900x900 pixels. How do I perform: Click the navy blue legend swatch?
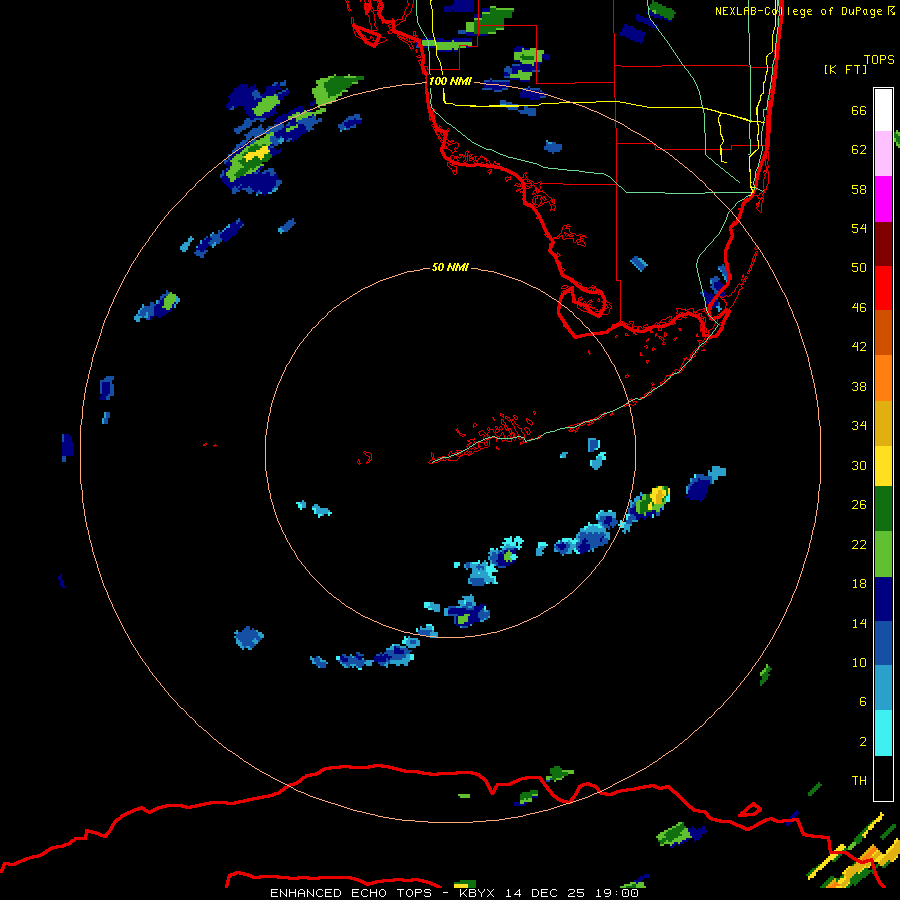pyautogui.click(x=883, y=599)
